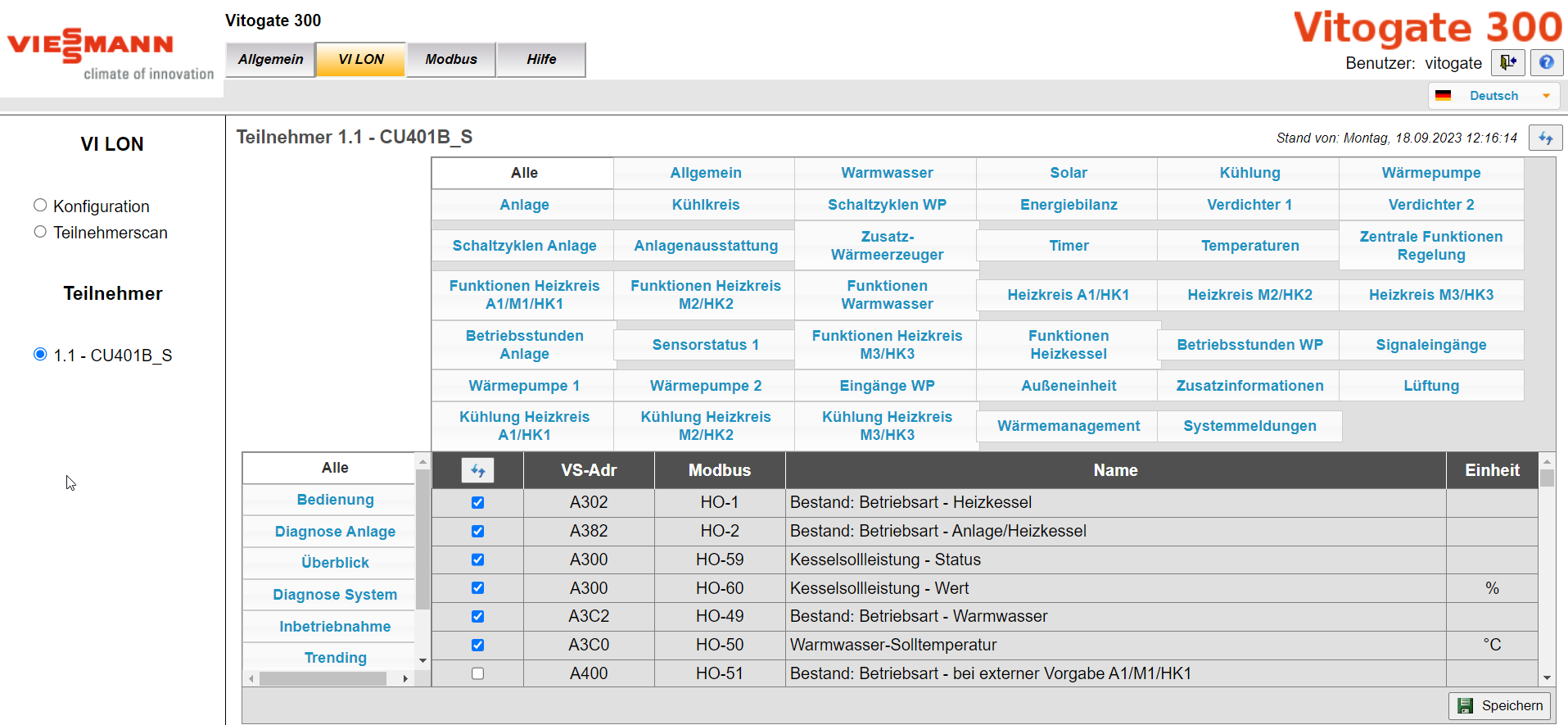Switch to the Allgemein main tab

click(270, 60)
